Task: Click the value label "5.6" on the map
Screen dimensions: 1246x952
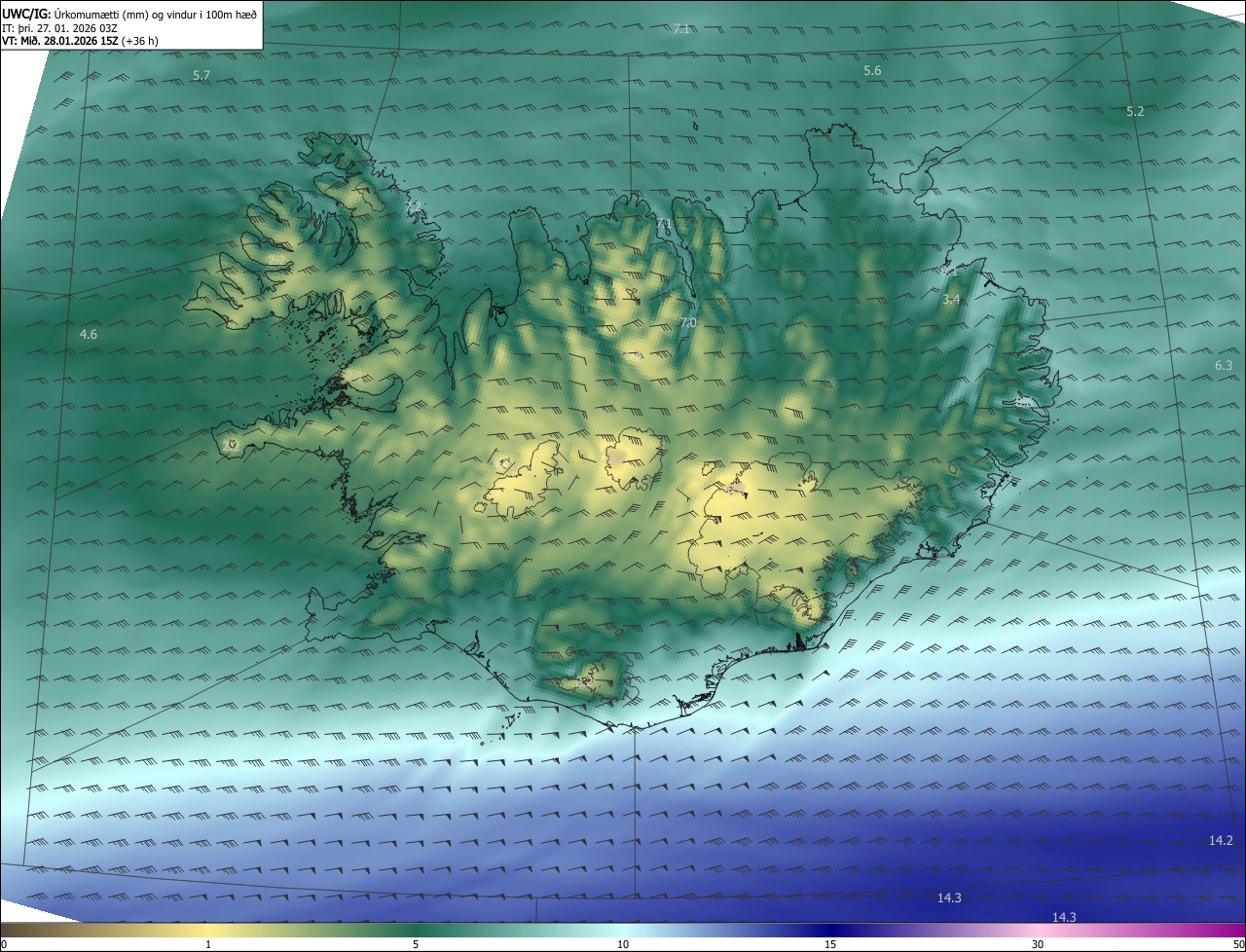Action: pos(872,71)
